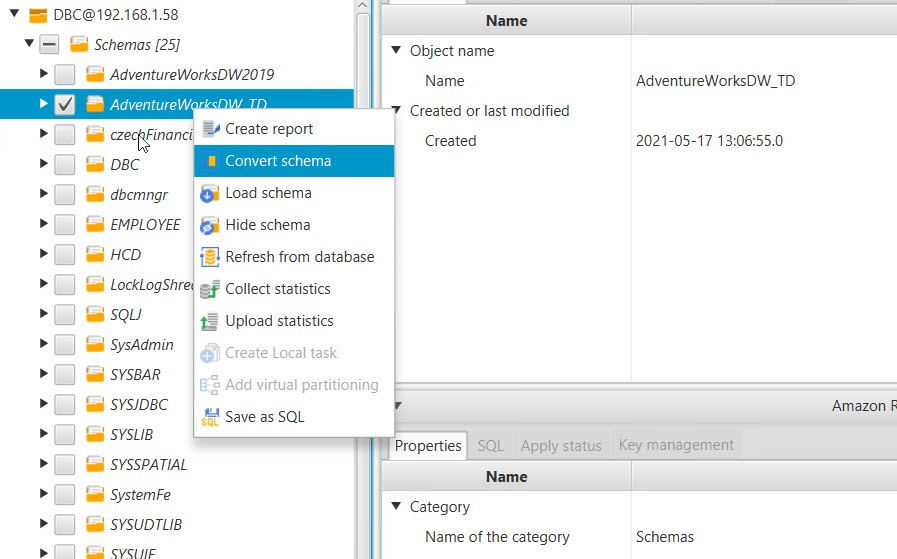This screenshot has height=559, width=897.
Task: Open the Key management tab
Action: 676,445
